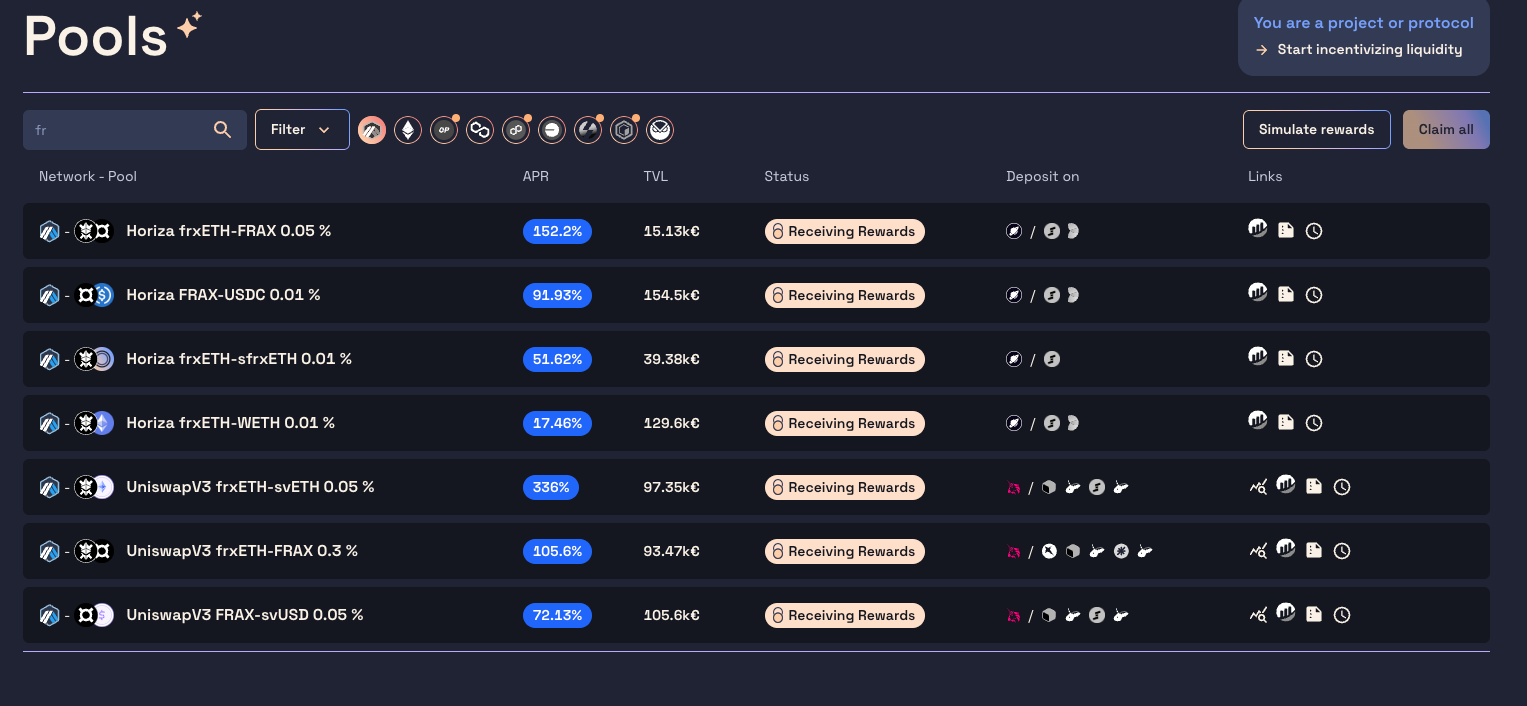Open analytics chart icon for UniswapV3 frxETH-FRAX 0.3 %

(1286, 549)
